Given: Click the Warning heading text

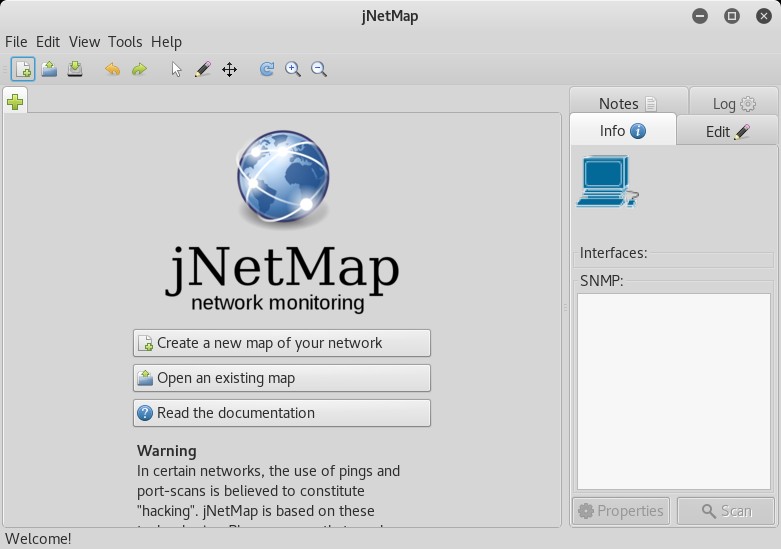Looking at the screenshot, I should pos(166,451).
